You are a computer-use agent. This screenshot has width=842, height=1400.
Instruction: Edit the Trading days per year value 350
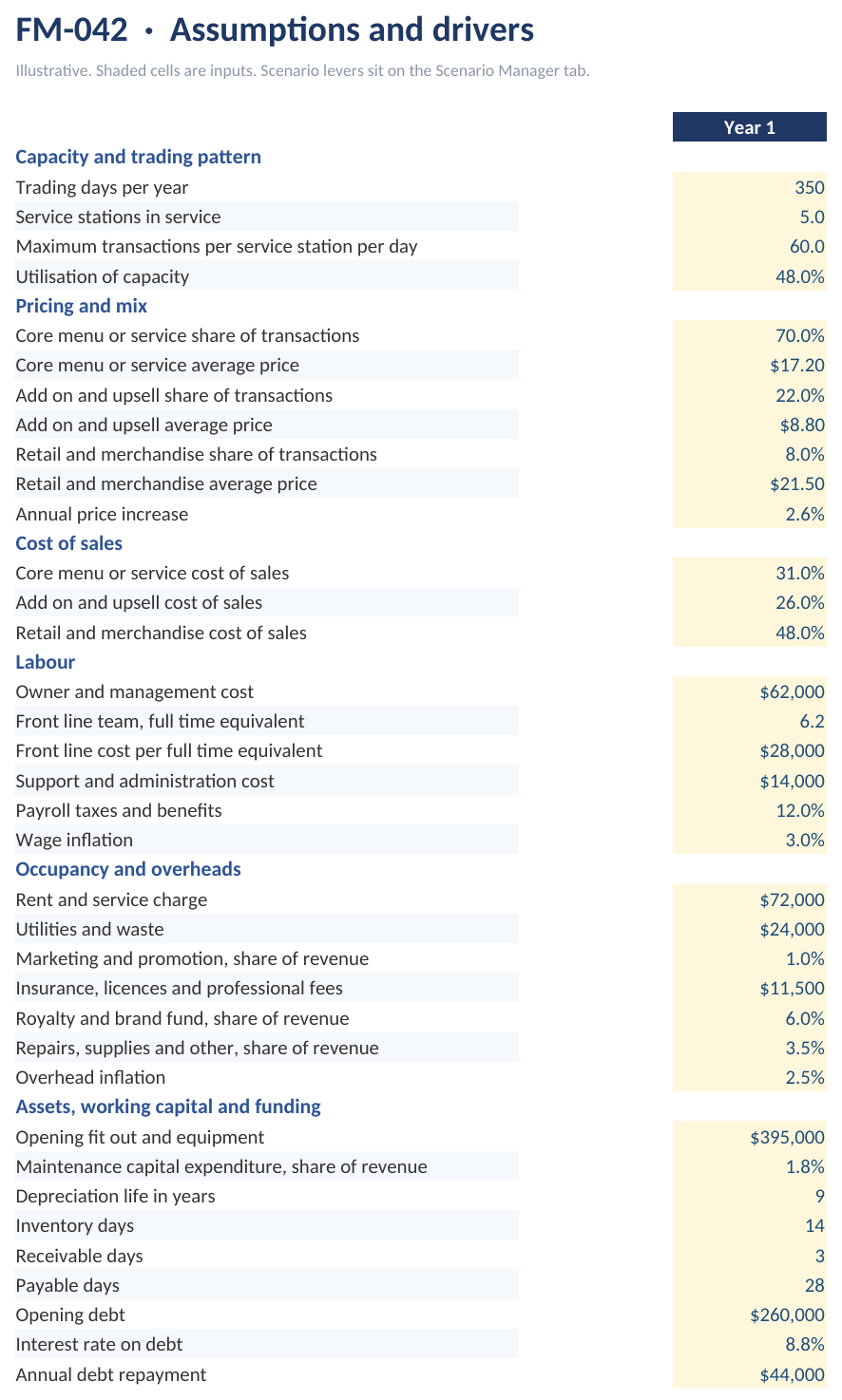(x=750, y=187)
